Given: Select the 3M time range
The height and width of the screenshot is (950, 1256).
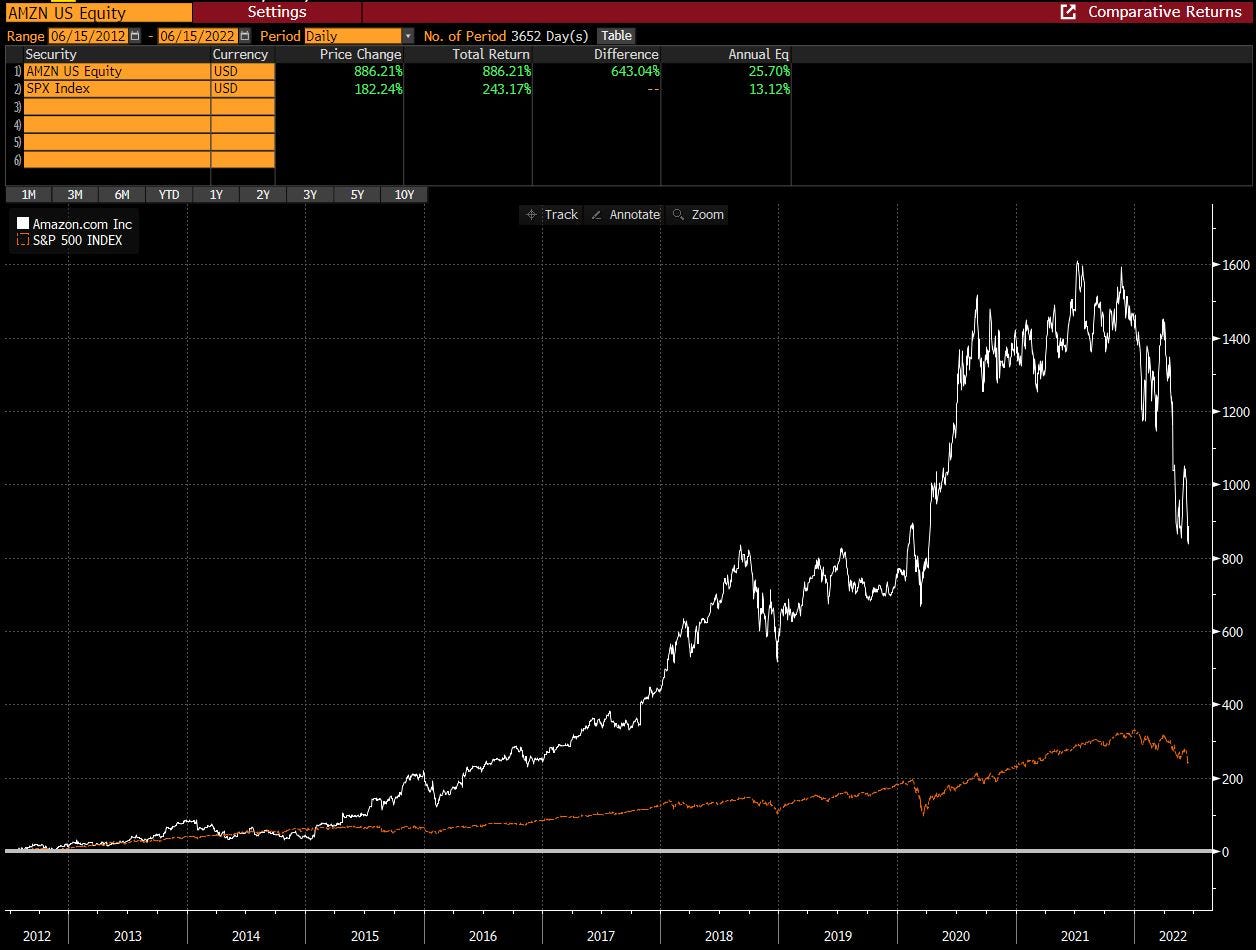Looking at the screenshot, I should tap(75, 195).
